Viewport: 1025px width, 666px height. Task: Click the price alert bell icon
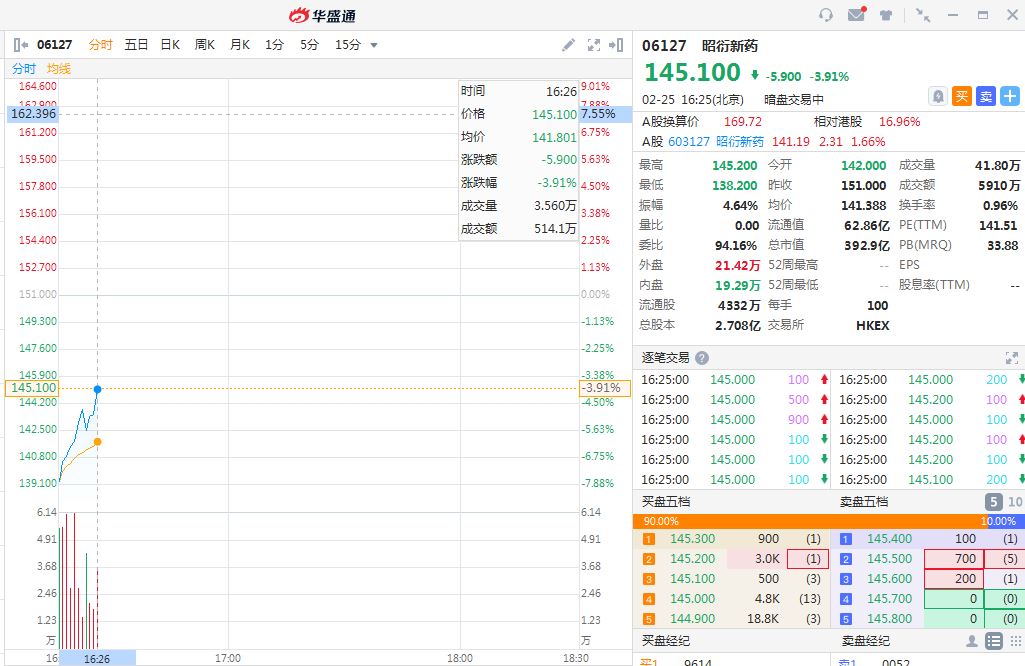(x=938, y=96)
